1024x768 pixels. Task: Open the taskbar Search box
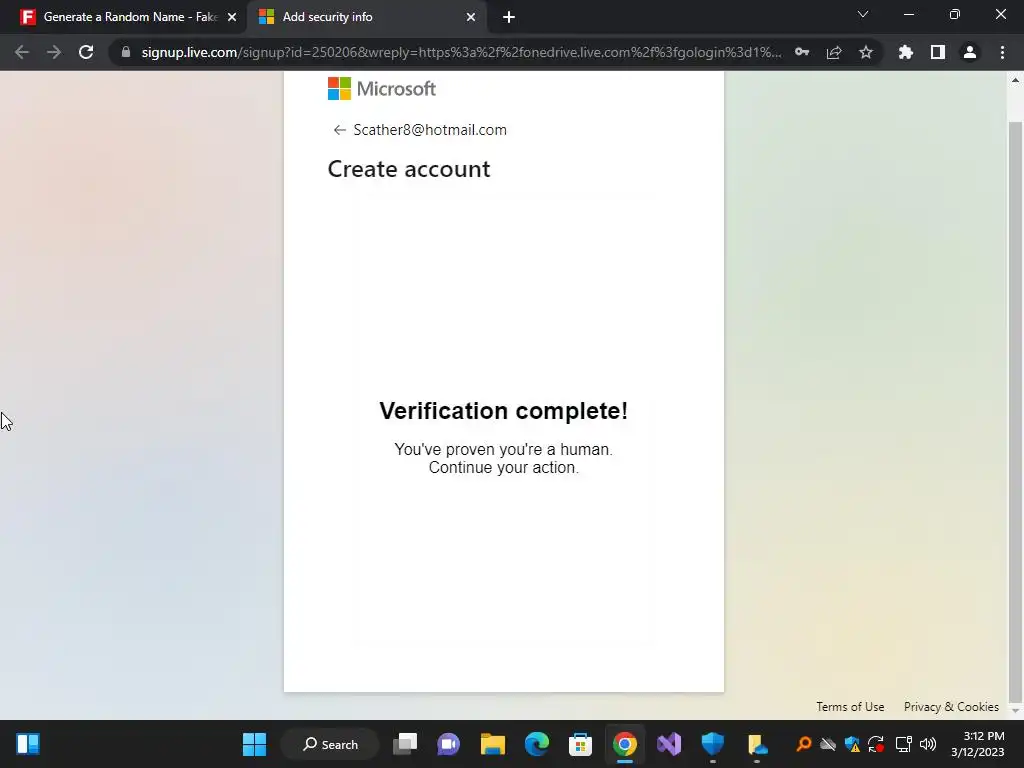330,744
